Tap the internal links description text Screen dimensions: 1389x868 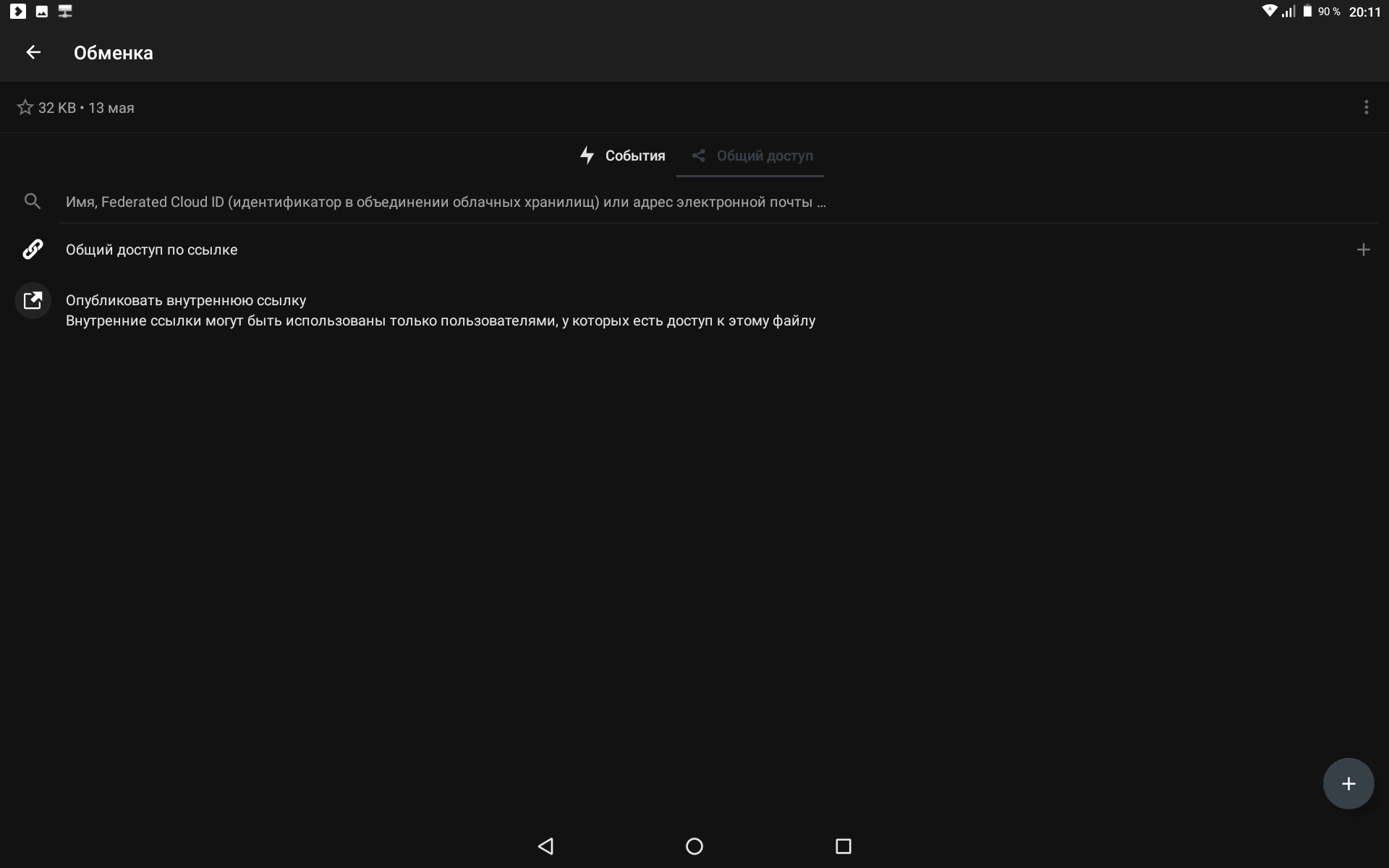pos(440,321)
